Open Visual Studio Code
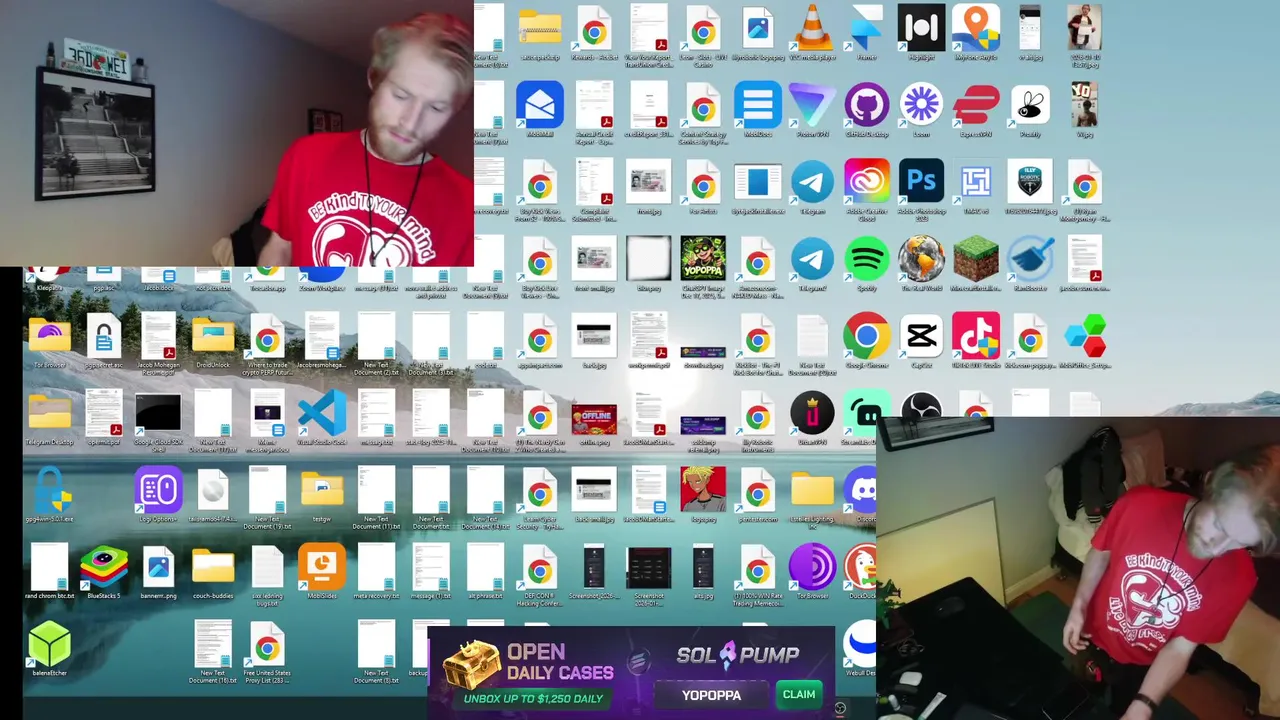Screen dimensions: 1280x720 (322, 414)
